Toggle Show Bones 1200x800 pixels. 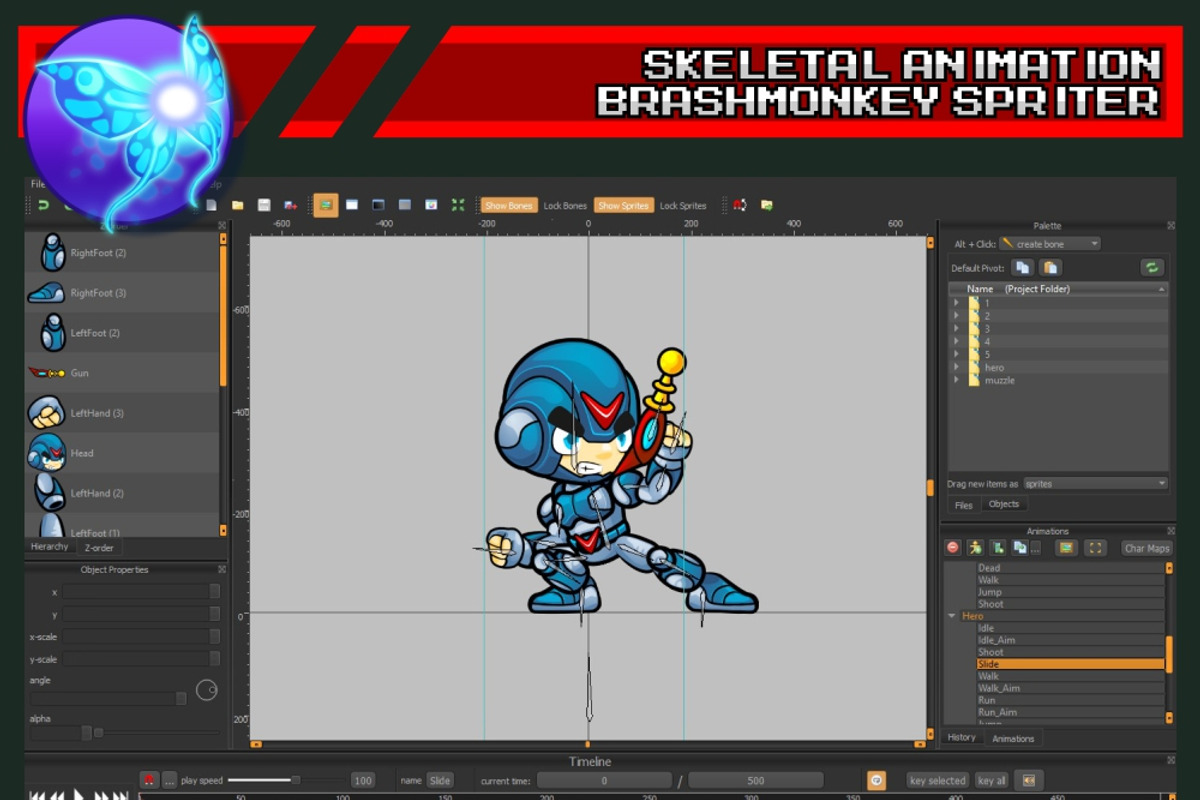tap(509, 206)
